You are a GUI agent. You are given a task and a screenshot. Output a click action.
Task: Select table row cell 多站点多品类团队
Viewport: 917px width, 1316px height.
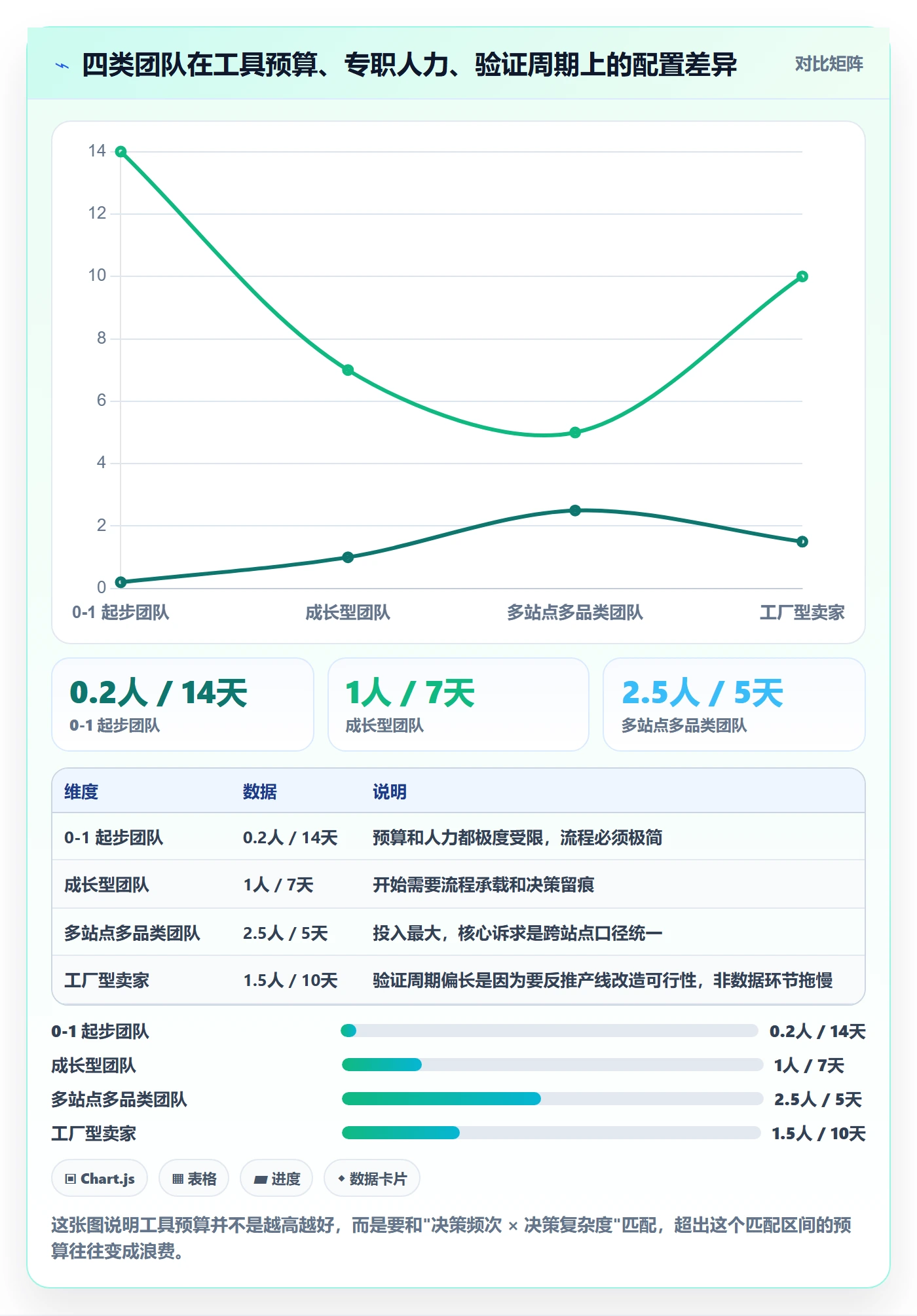tap(132, 933)
